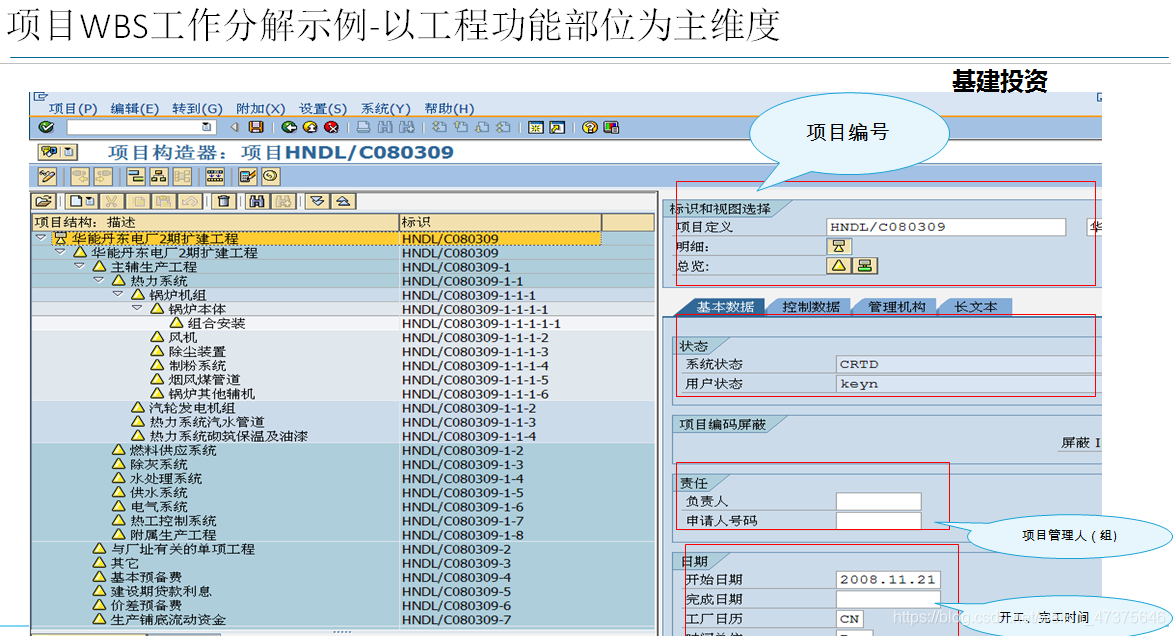Open the command field history dropdown
This screenshot has height=636, width=1175.
tap(206, 127)
